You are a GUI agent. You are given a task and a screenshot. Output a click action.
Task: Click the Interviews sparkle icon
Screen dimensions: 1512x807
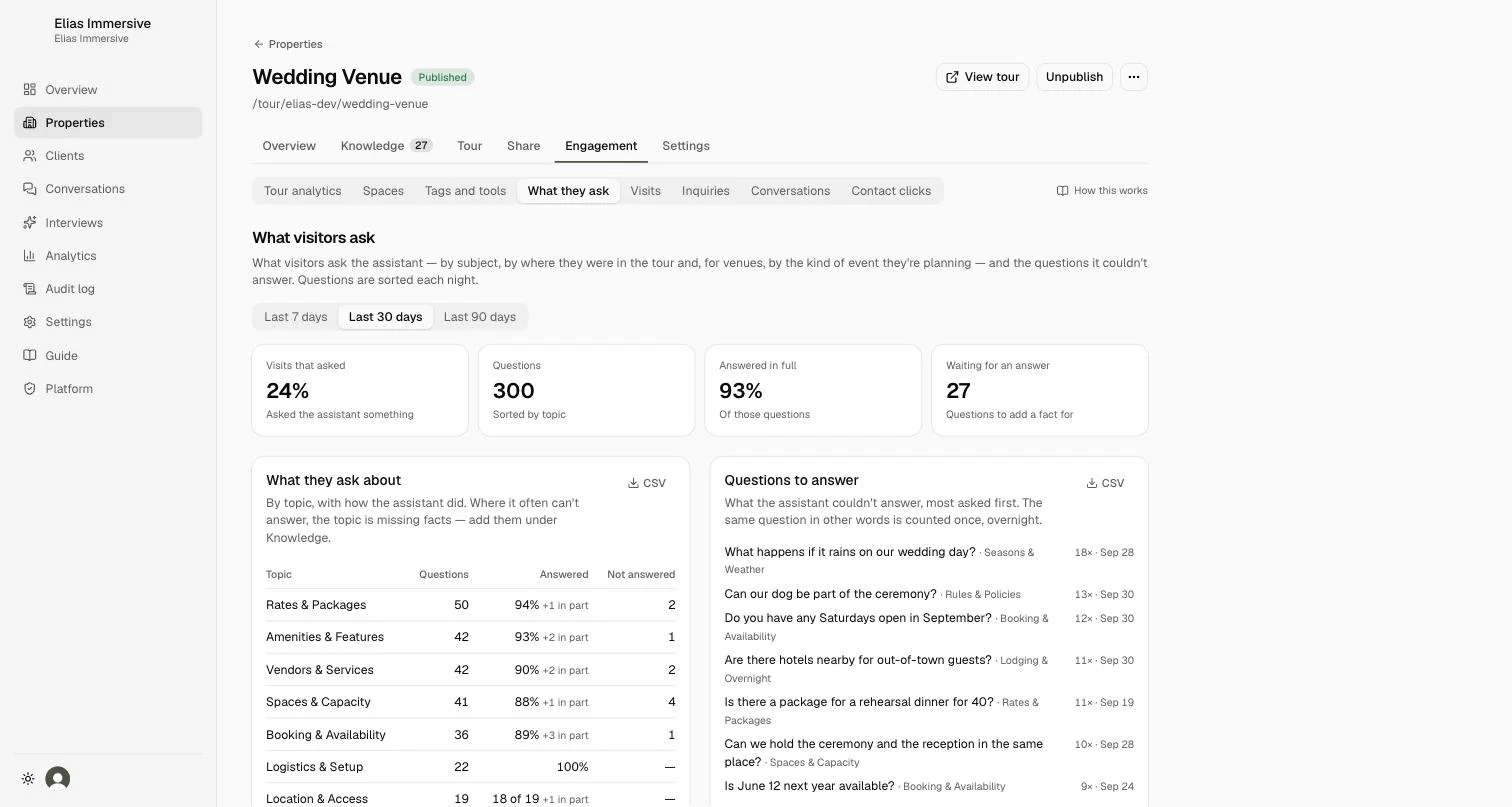click(30, 223)
